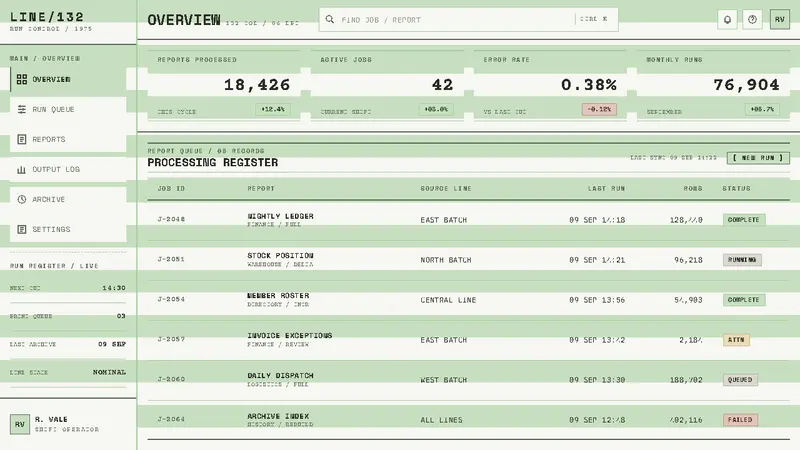Image resolution: width=800 pixels, height=450 pixels.
Task: Click the Run Queue sliders icon
Action: tap(21, 109)
